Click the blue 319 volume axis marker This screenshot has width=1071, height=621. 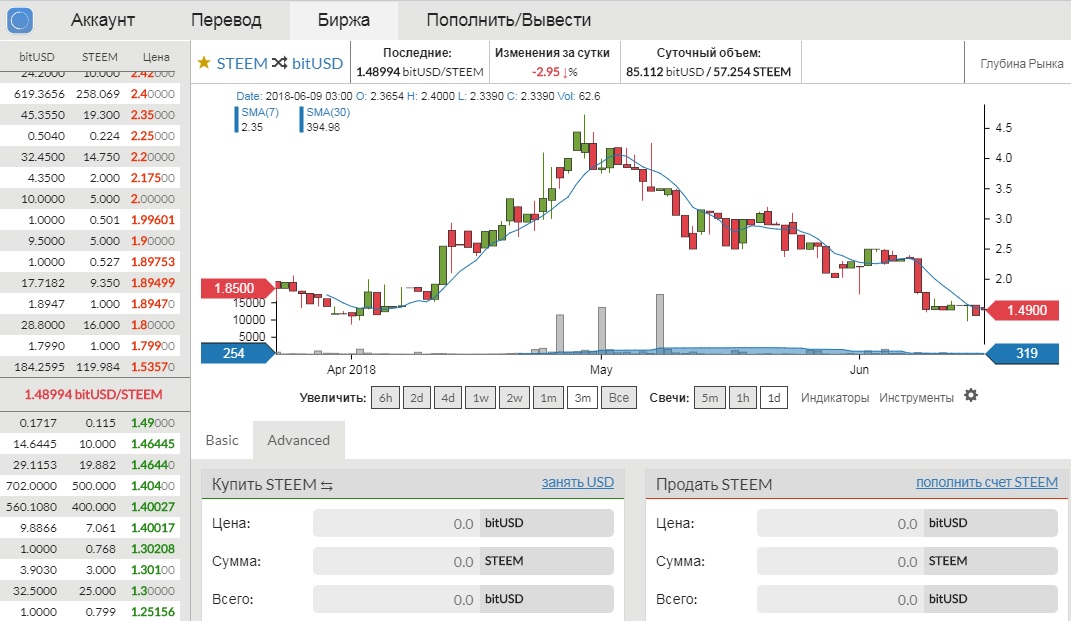[x=1023, y=353]
